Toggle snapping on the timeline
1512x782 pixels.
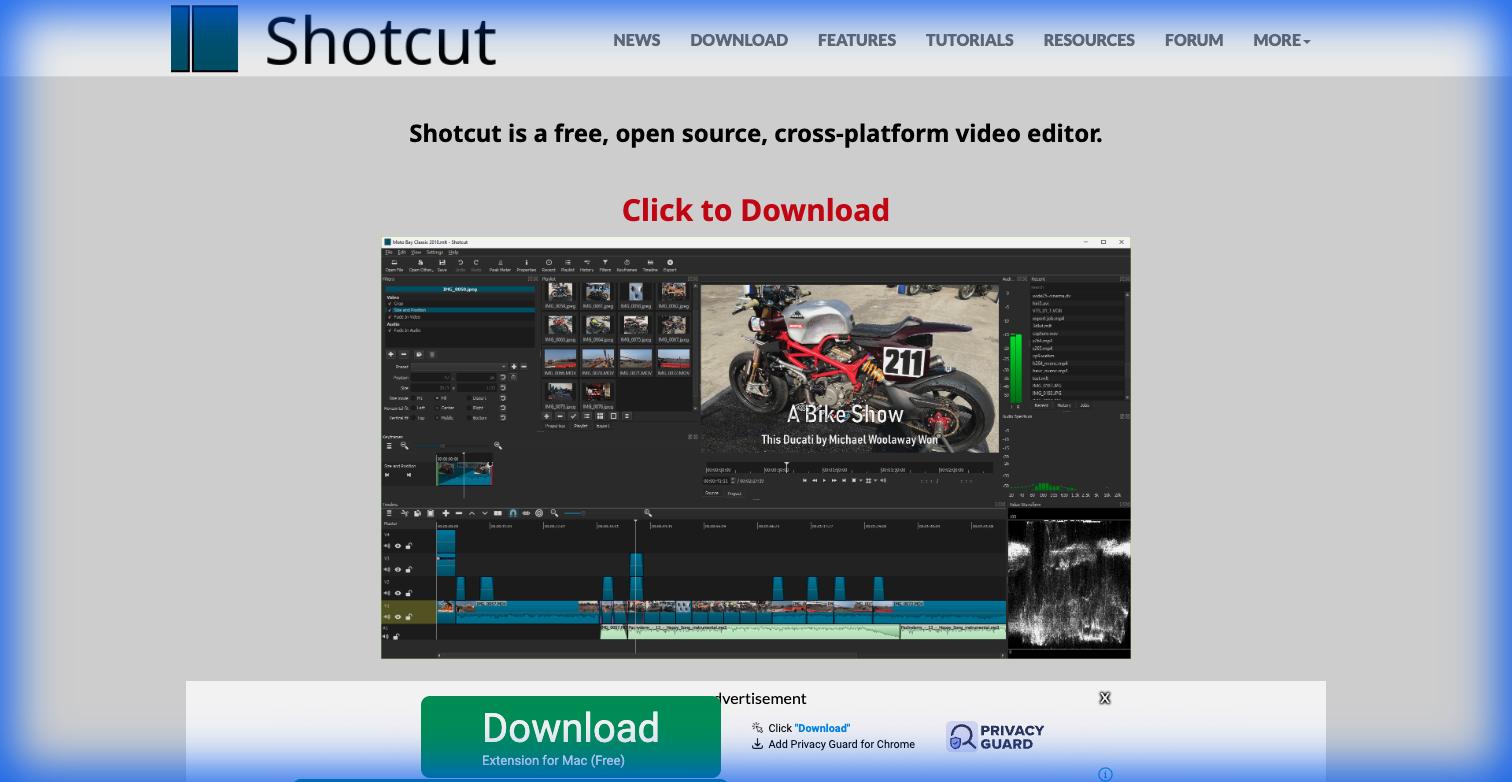(514, 513)
